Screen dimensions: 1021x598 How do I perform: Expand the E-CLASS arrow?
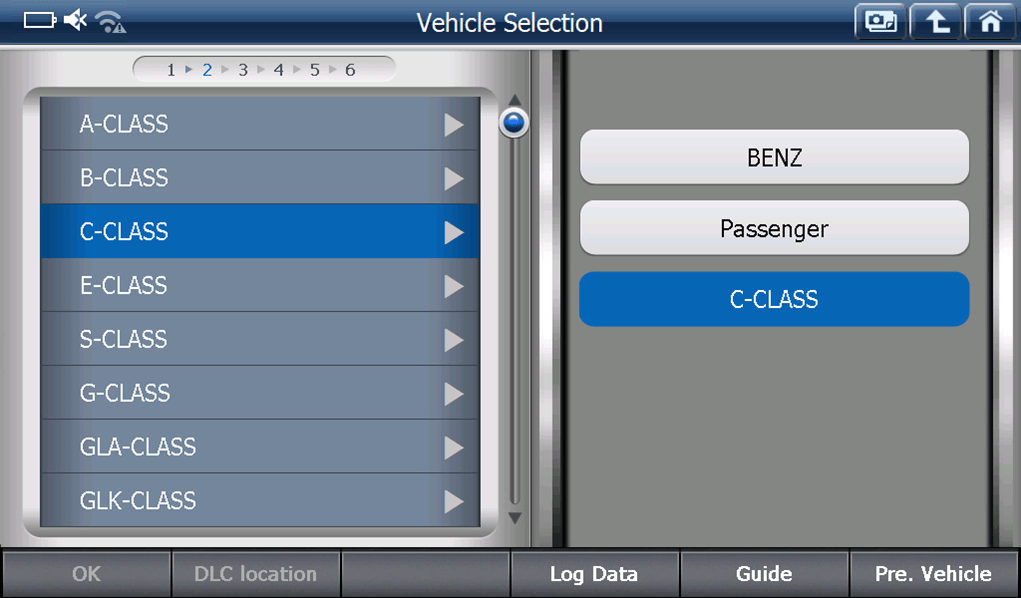click(x=454, y=286)
